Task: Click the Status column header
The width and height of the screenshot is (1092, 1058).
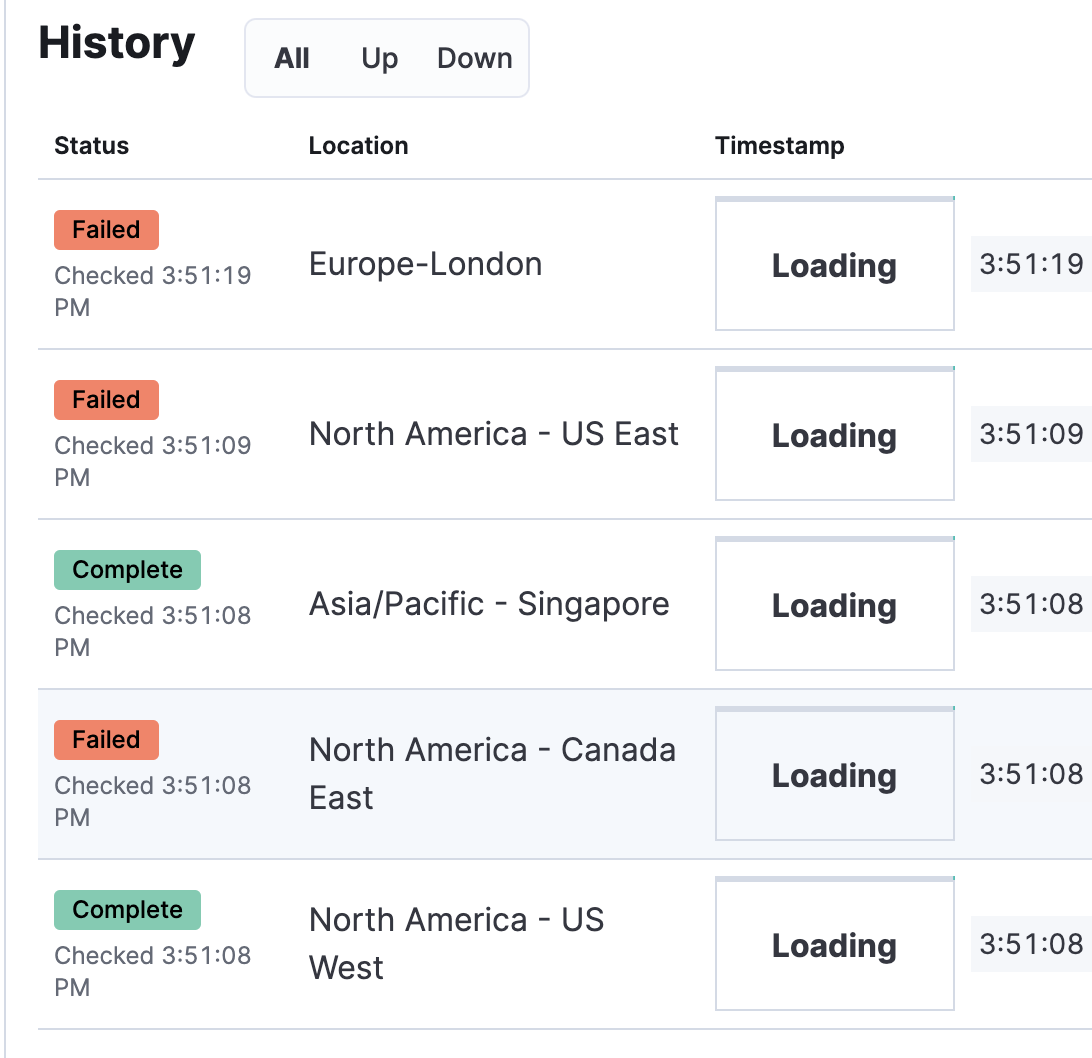Action: (91, 146)
